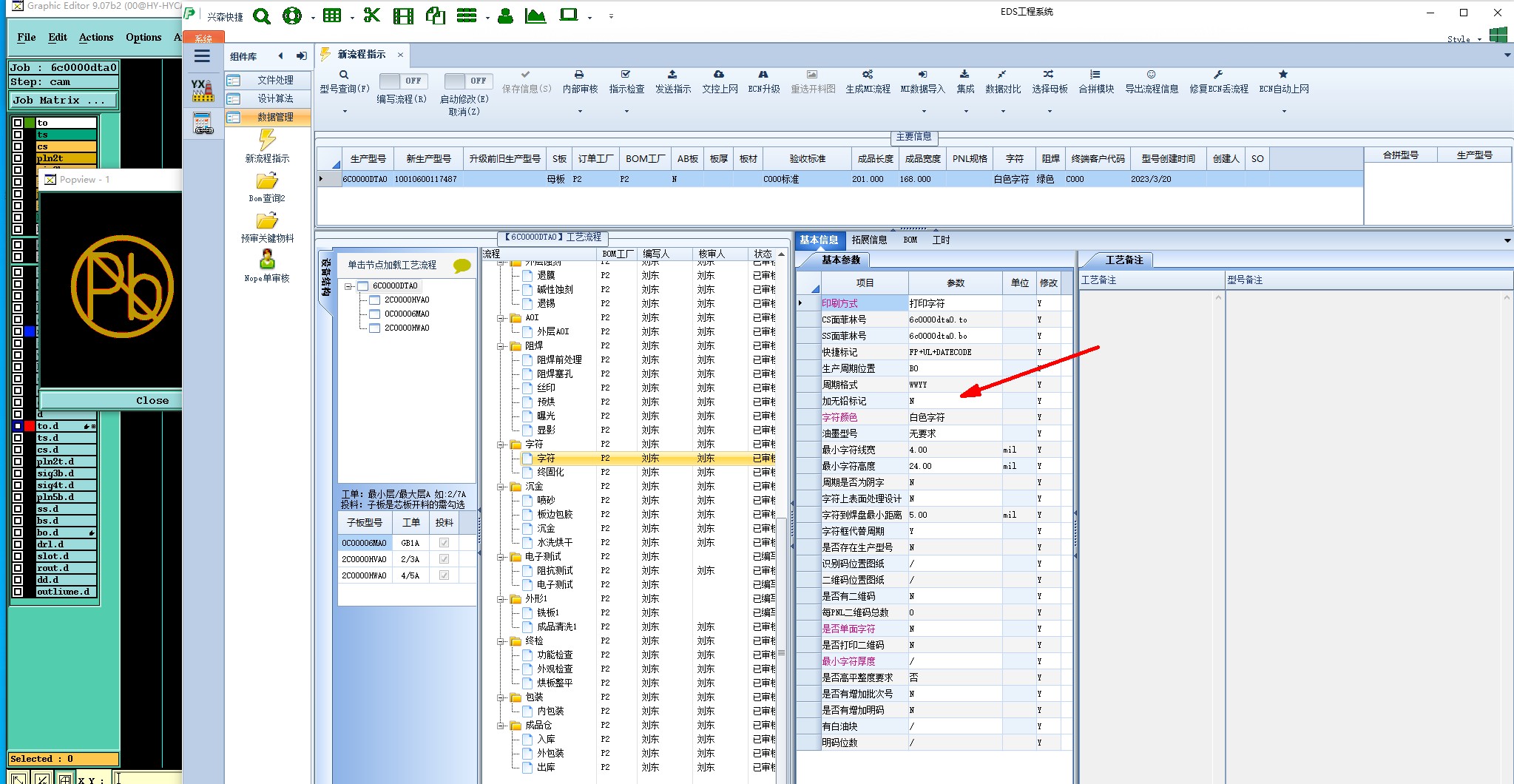This screenshot has width=1514, height=784.
Task: Switch to the BOM tab
Action: [x=910, y=240]
